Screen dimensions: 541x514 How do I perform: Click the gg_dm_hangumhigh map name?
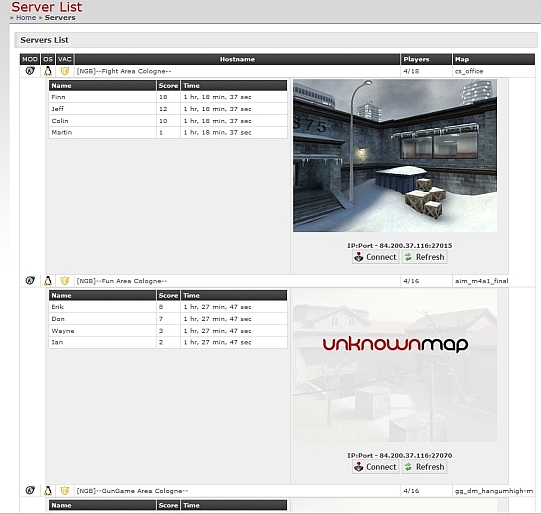pyautogui.click(x=494, y=491)
